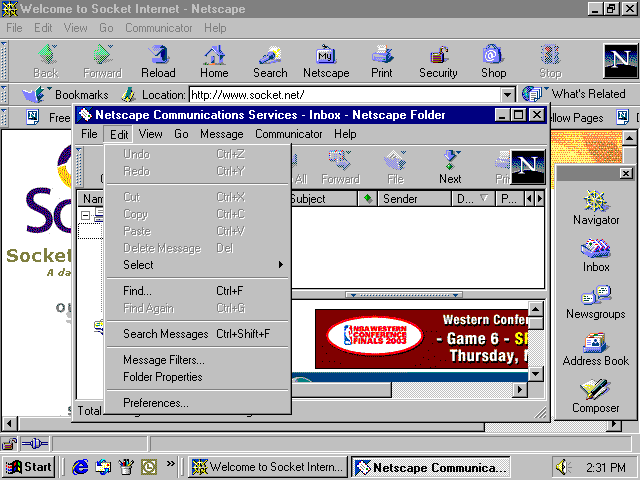Image resolution: width=640 pixels, height=480 pixels.
Task: Open the Go menu in Inbox window
Action: coord(181,134)
